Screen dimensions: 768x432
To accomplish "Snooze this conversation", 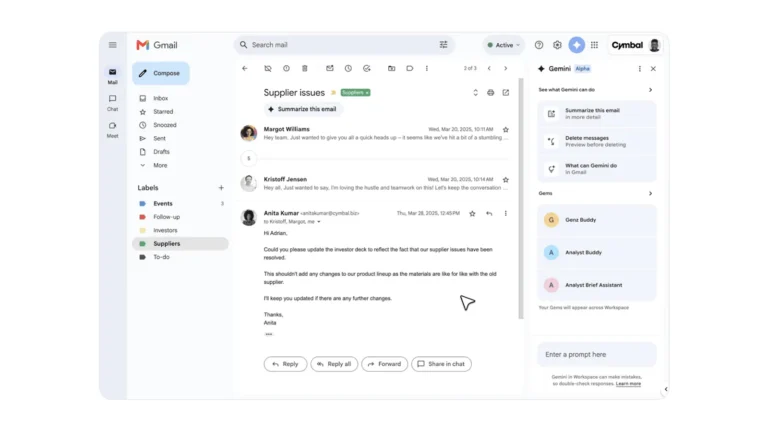I will (348, 69).
